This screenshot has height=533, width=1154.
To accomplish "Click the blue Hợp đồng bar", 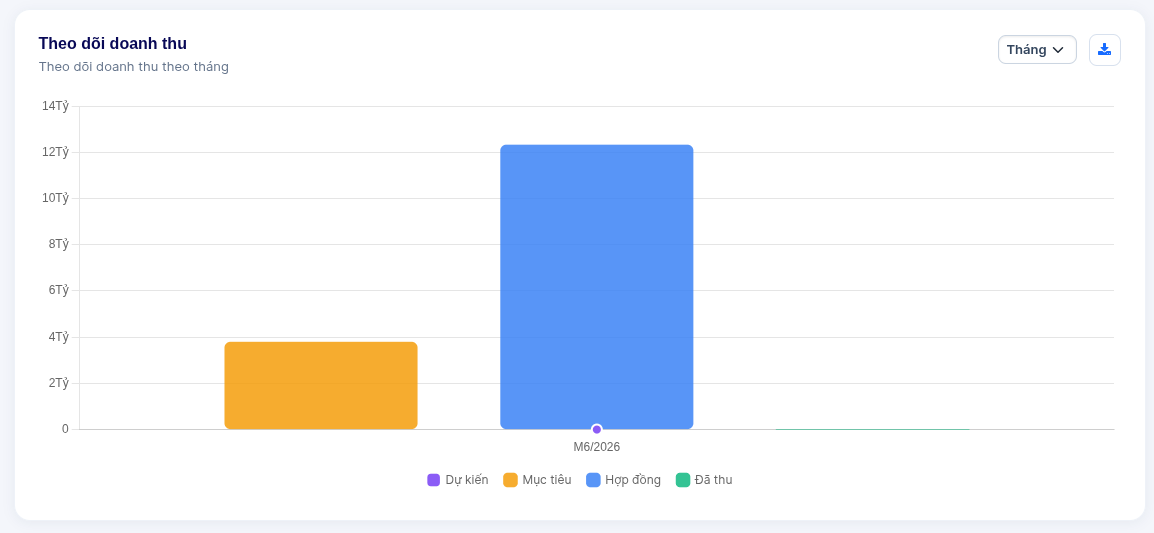I will click(597, 287).
